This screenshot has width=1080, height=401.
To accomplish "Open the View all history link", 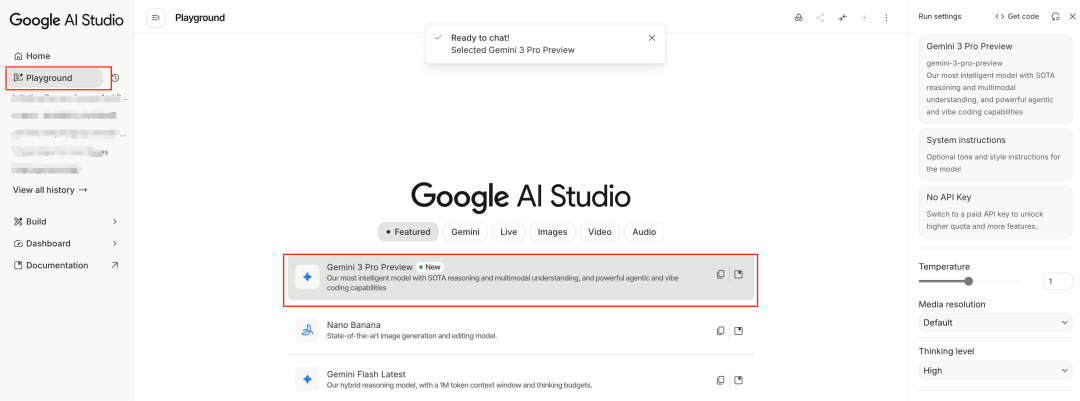I will click(x=50, y=190).
